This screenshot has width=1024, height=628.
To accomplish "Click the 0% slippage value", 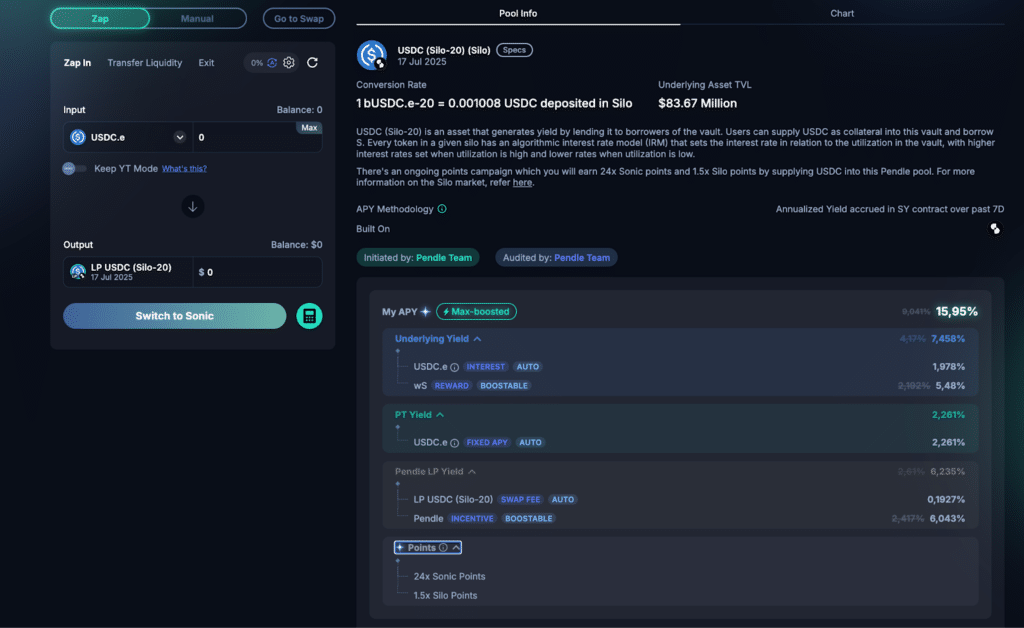I will point(257,63).
